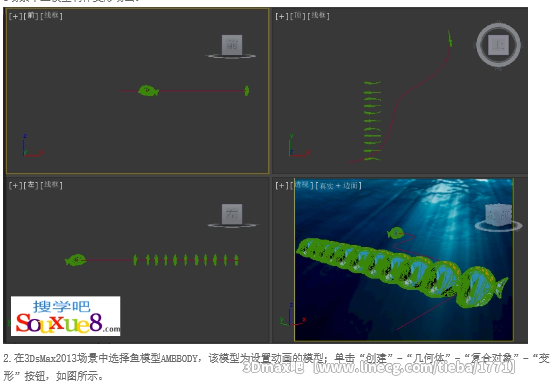555x386 pixels.
Task: Click the ViewCube in the Front viewport
Action: (x=232, y=45)
